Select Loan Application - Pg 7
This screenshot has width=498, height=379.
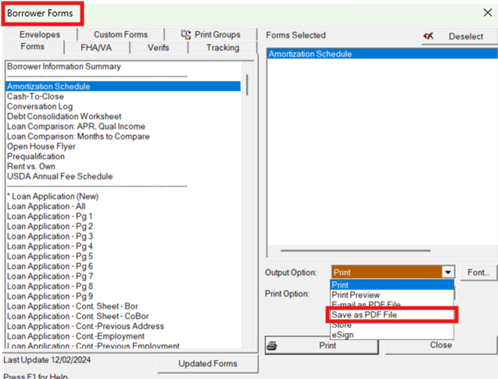(123, 276)
